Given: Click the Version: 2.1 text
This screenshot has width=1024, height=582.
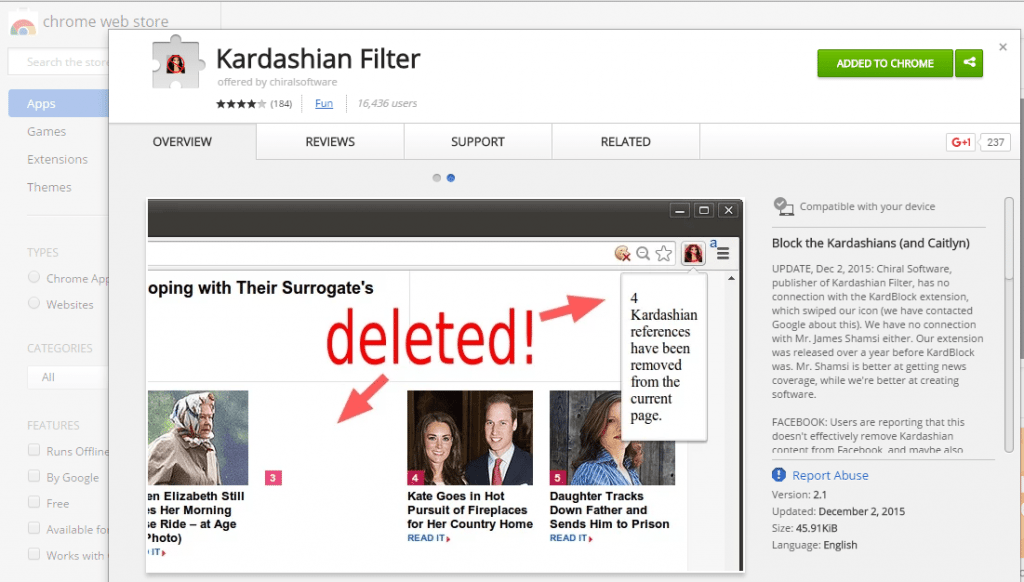Looking at the screenshot, I should coord(799,494).
